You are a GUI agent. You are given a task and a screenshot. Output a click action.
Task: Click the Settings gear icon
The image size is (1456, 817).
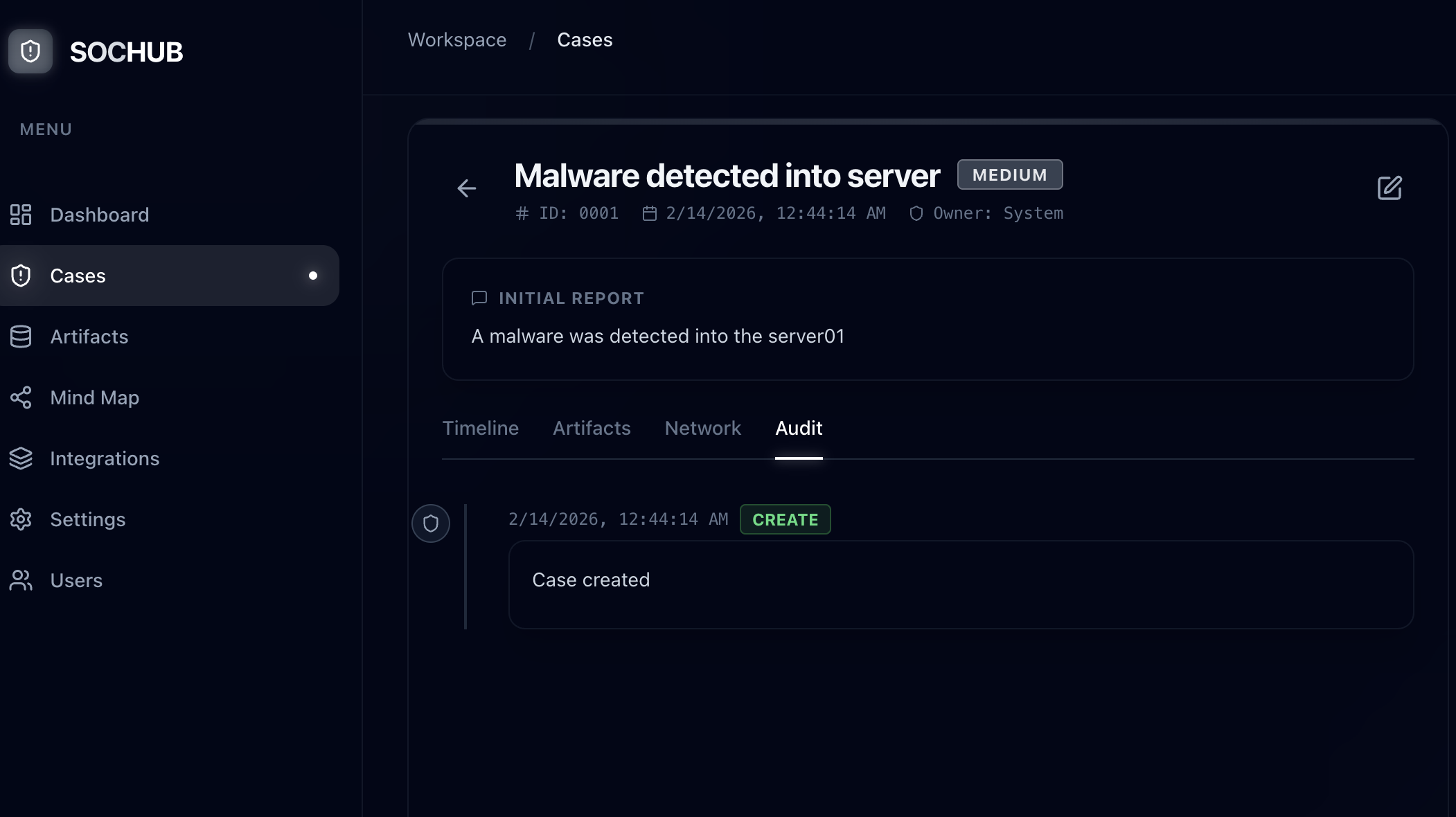tap(21, 519)
